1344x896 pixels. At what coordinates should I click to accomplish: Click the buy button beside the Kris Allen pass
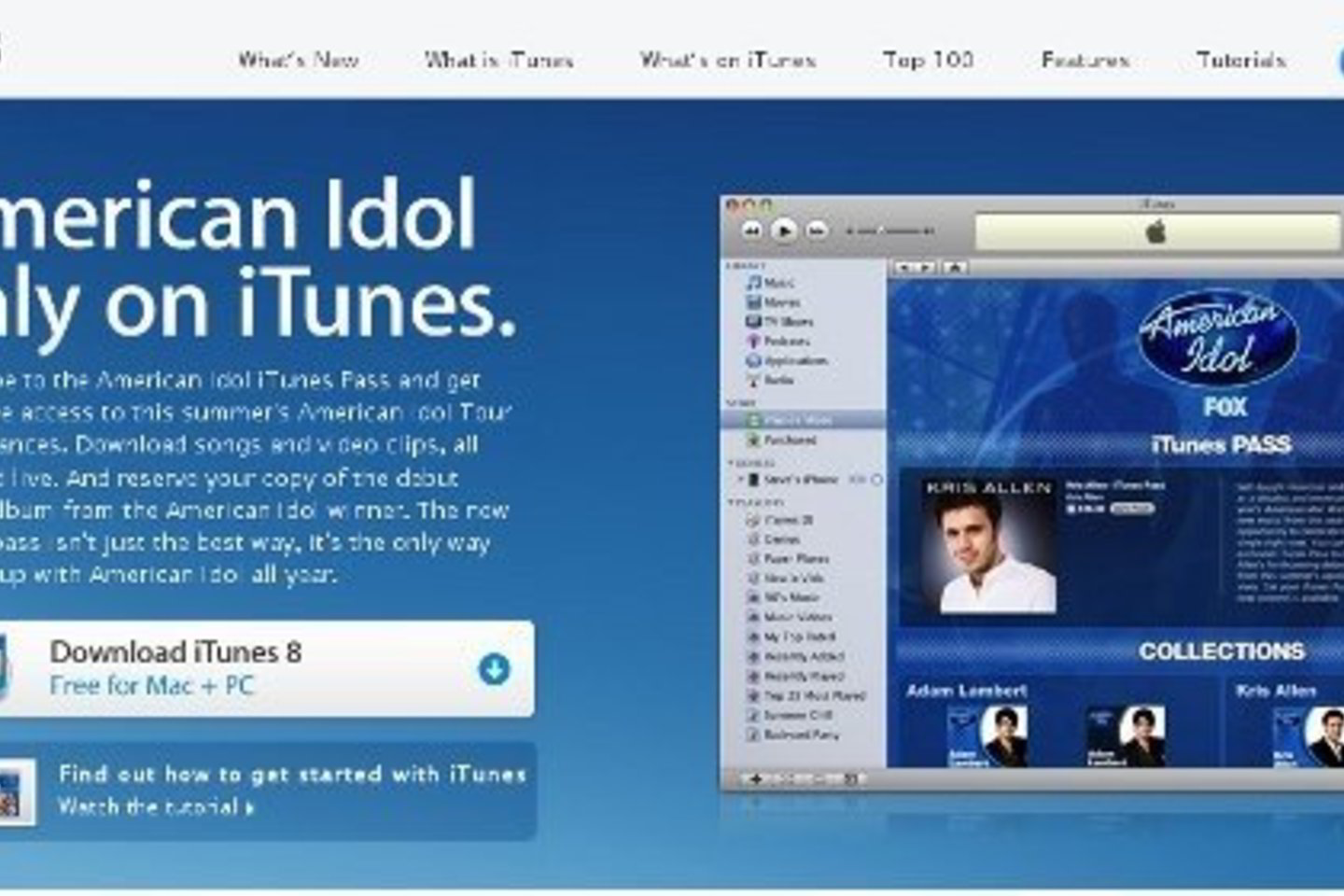point(1132,509)
